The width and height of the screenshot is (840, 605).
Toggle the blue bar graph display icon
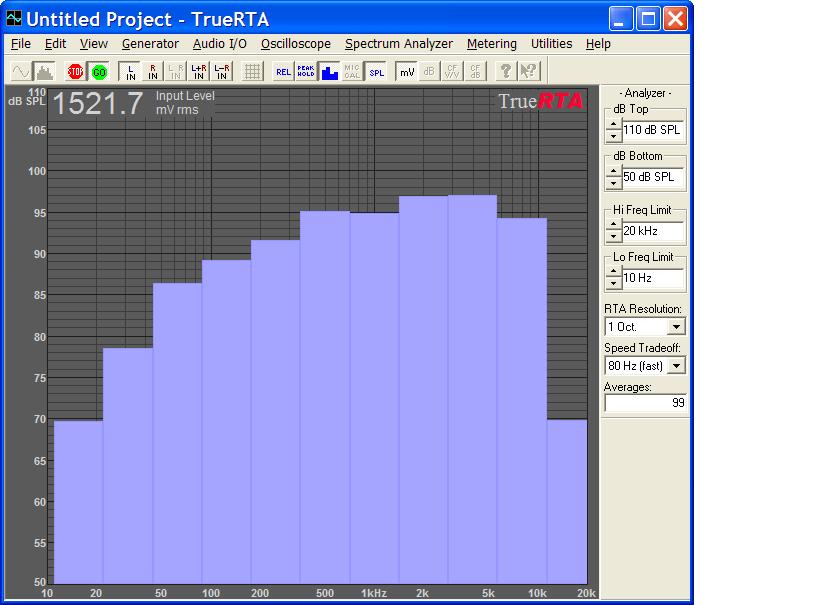(x=329, y=71)
